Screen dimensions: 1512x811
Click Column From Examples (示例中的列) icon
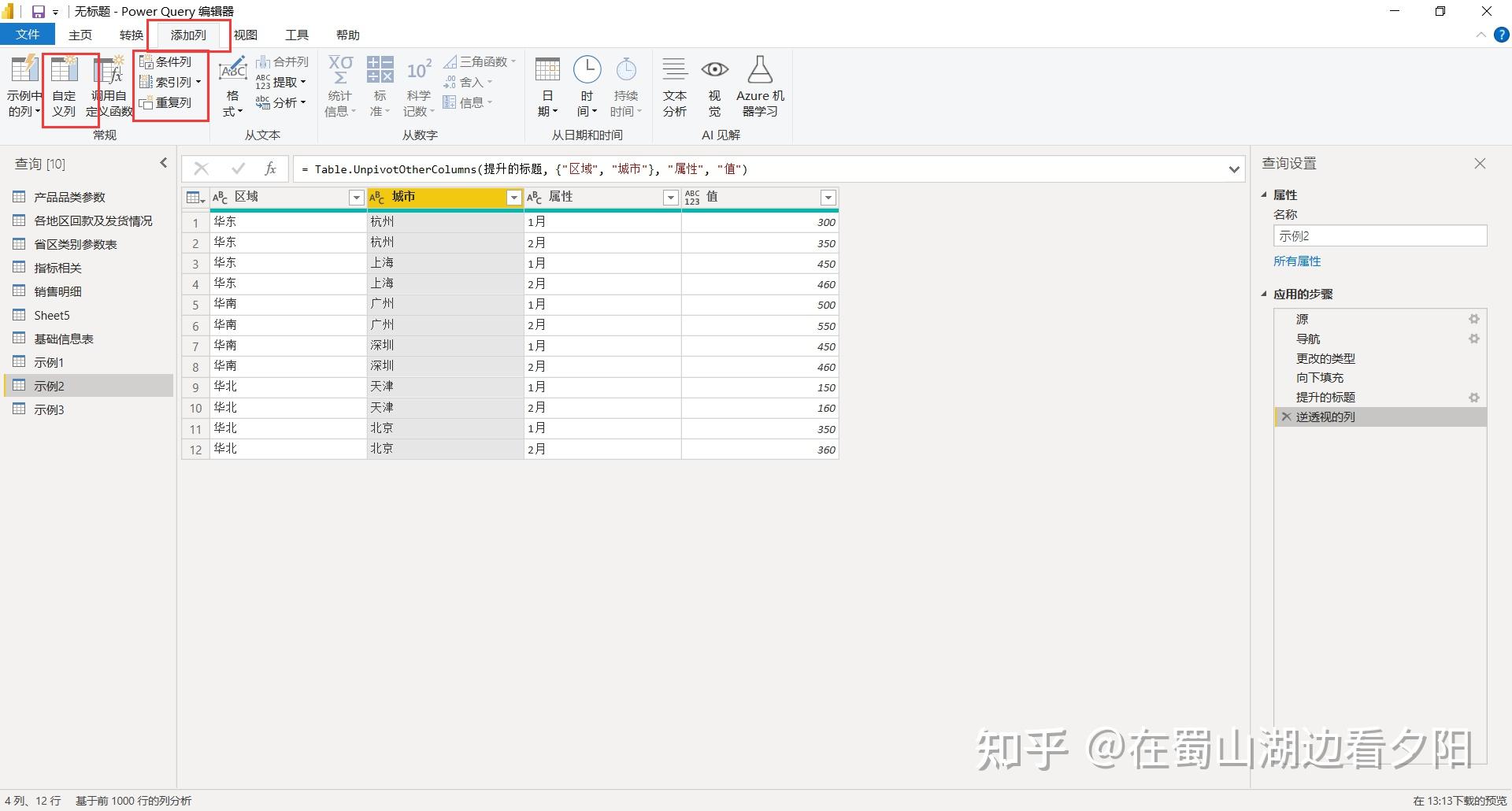click(x=24, y=70)
